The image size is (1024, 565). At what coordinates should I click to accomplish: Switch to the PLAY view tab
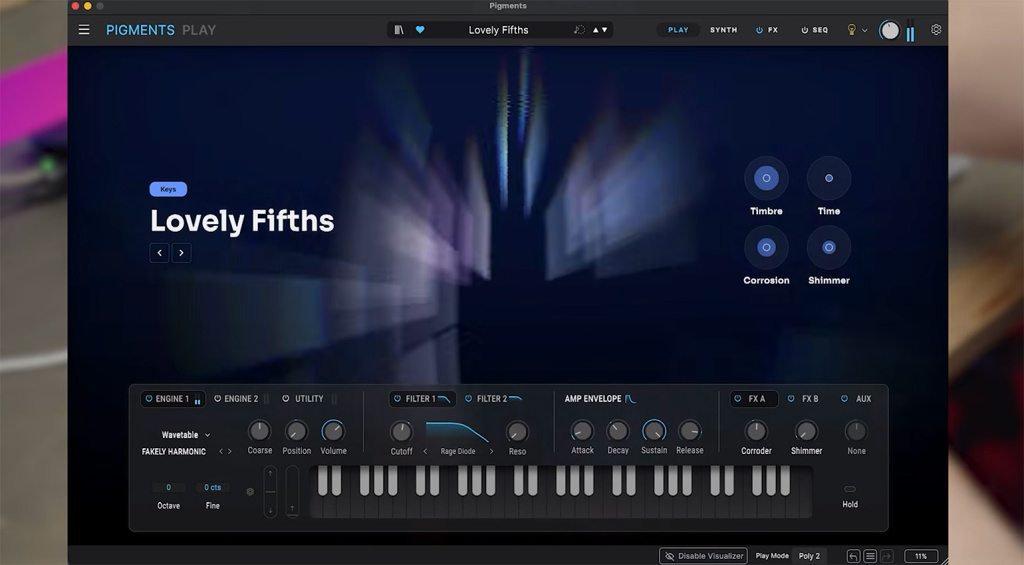[678, 30]
